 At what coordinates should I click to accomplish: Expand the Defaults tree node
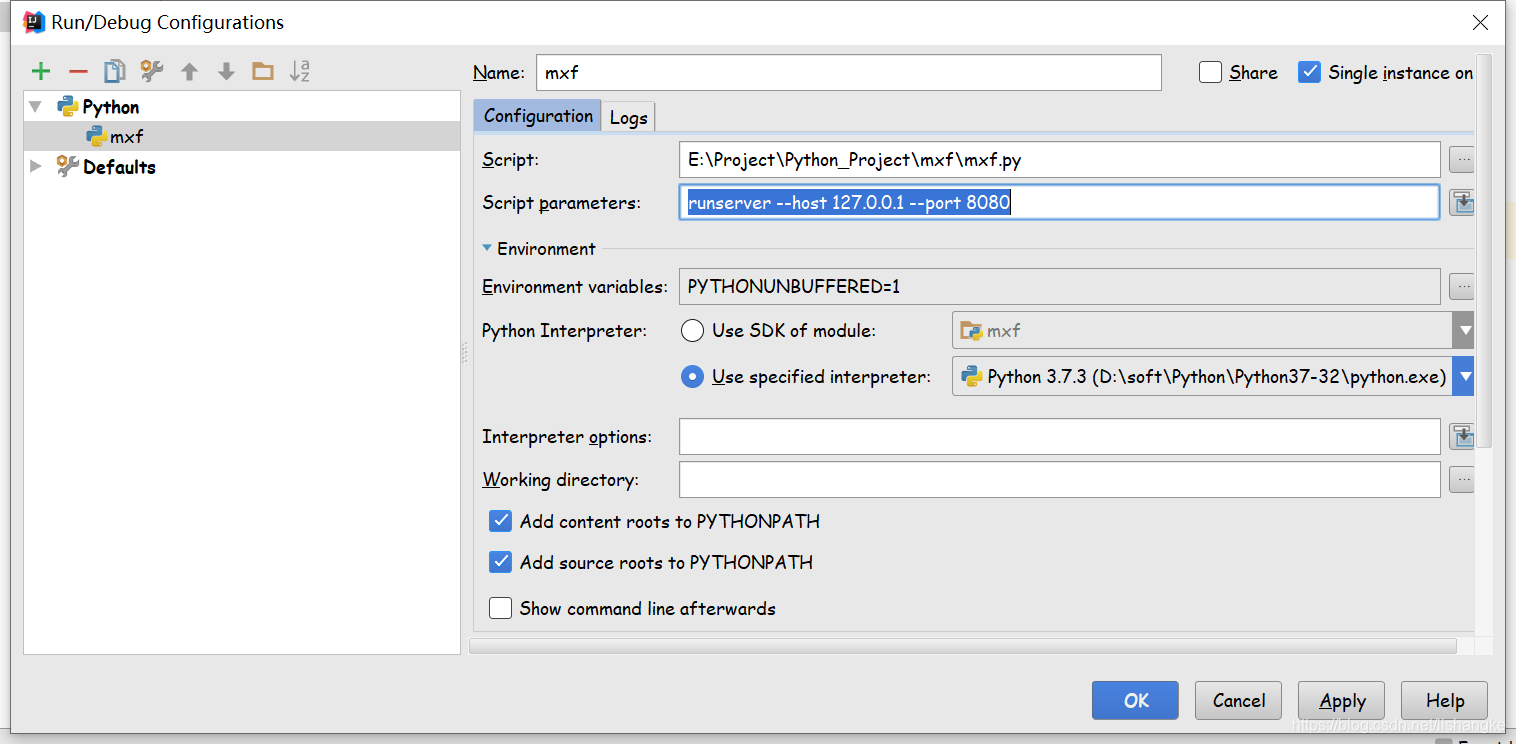(x=37, y=166)
